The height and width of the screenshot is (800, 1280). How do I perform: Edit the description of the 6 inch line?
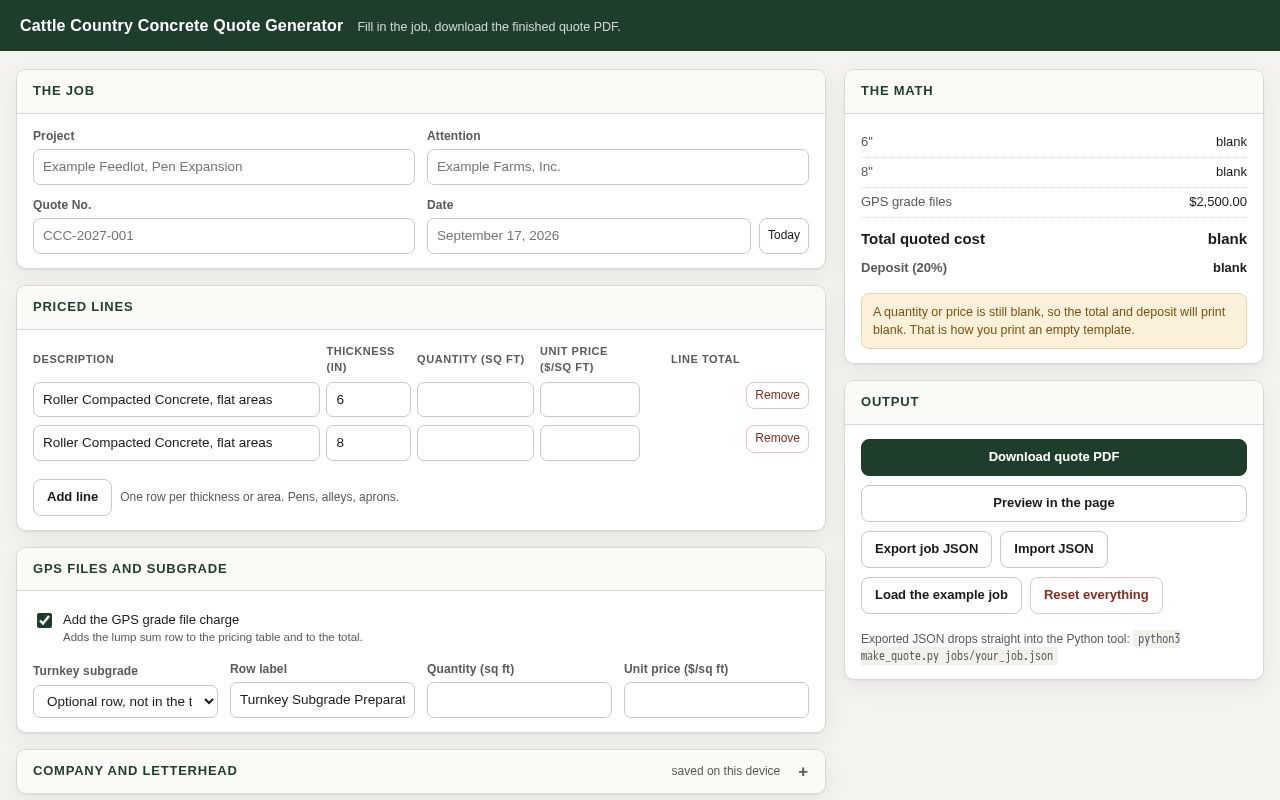coord(176,399)
